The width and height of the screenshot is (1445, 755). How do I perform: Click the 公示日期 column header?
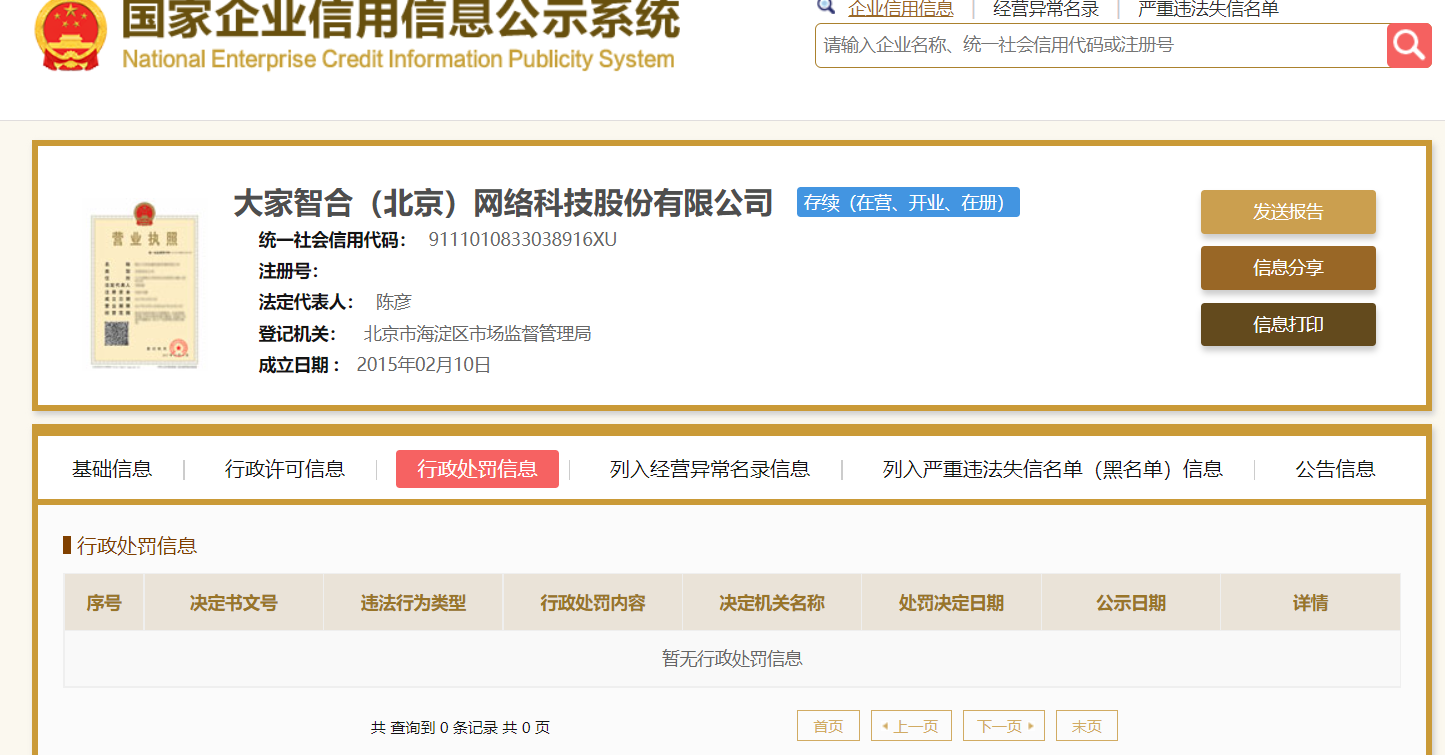tap(1131, 603)
